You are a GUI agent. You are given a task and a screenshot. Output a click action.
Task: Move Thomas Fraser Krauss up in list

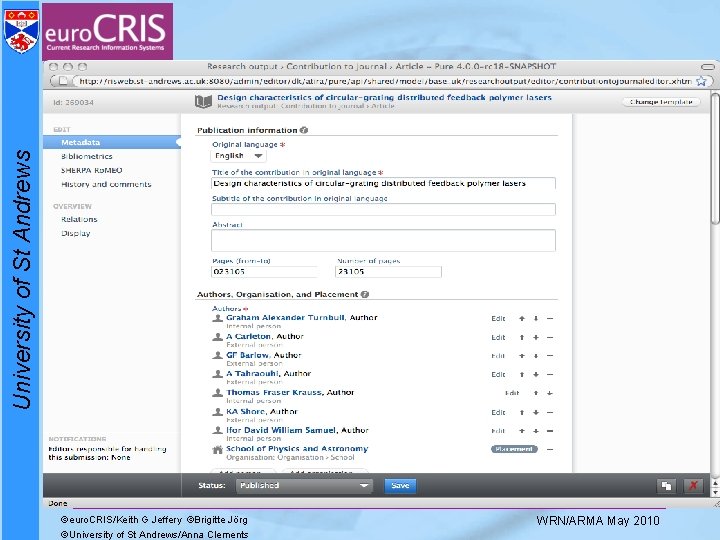point(536,393)
